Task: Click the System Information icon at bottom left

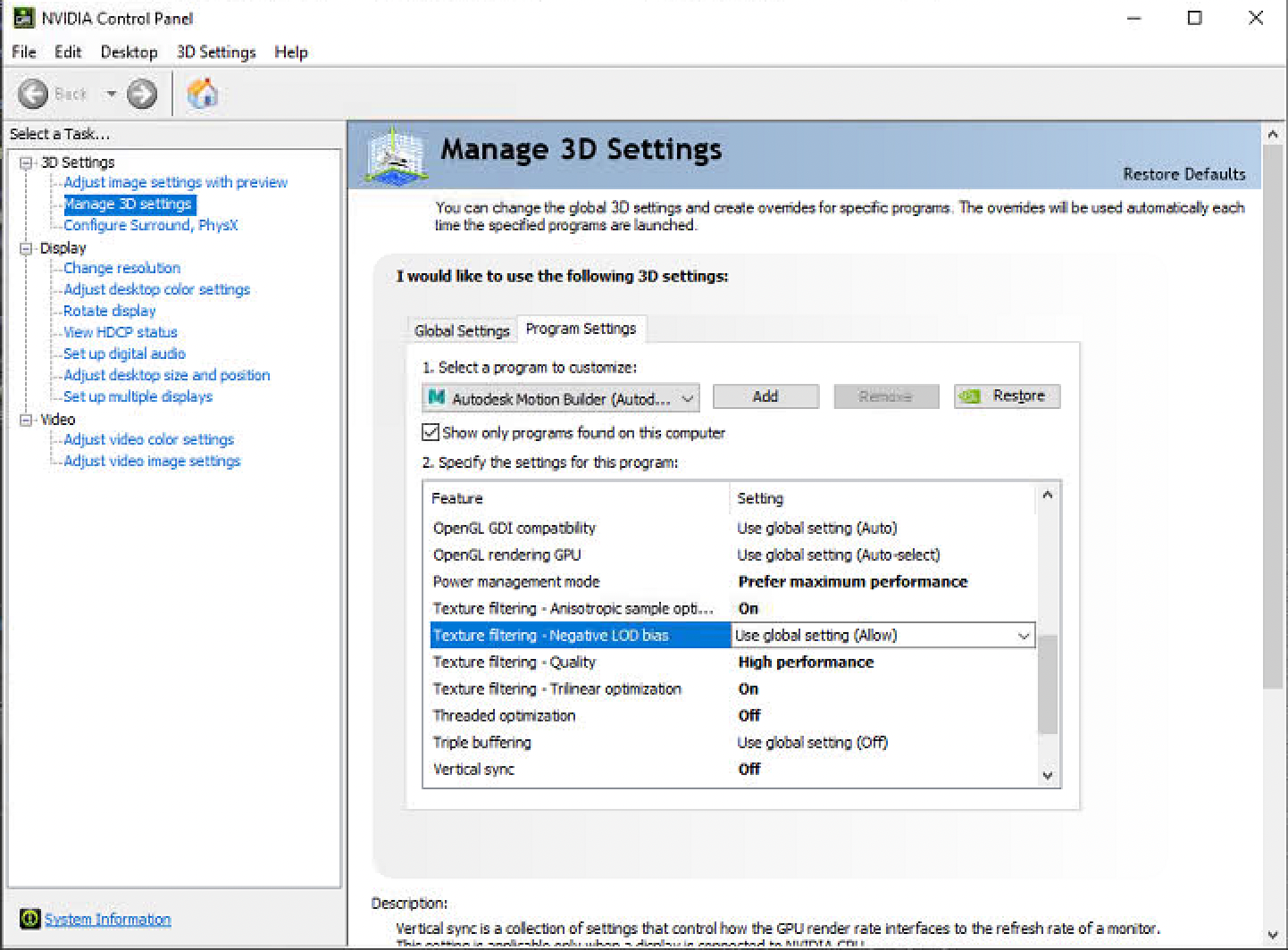Action: coord(31,919)
